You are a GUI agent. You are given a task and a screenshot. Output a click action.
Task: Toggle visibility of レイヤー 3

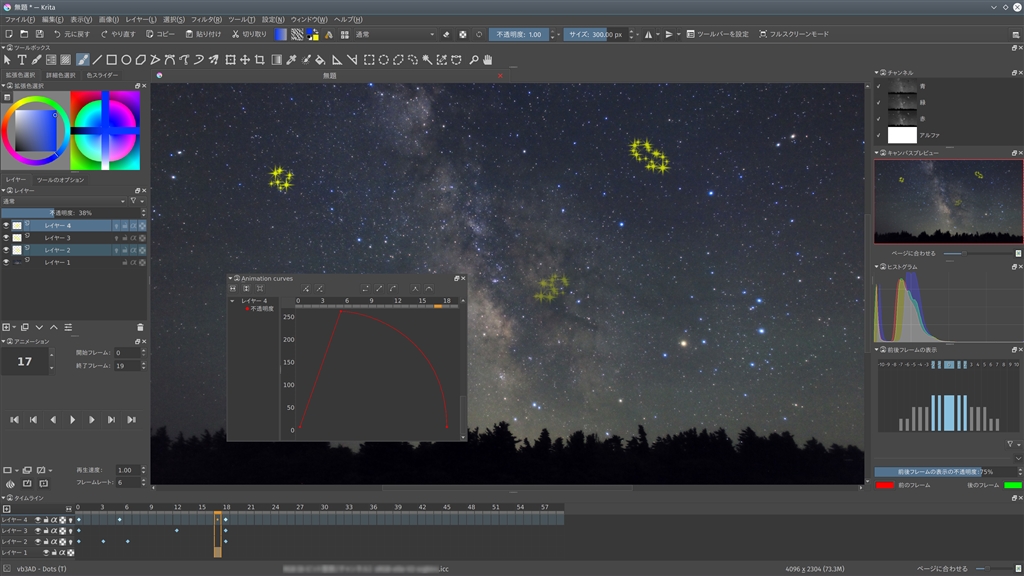click(6, 238)
